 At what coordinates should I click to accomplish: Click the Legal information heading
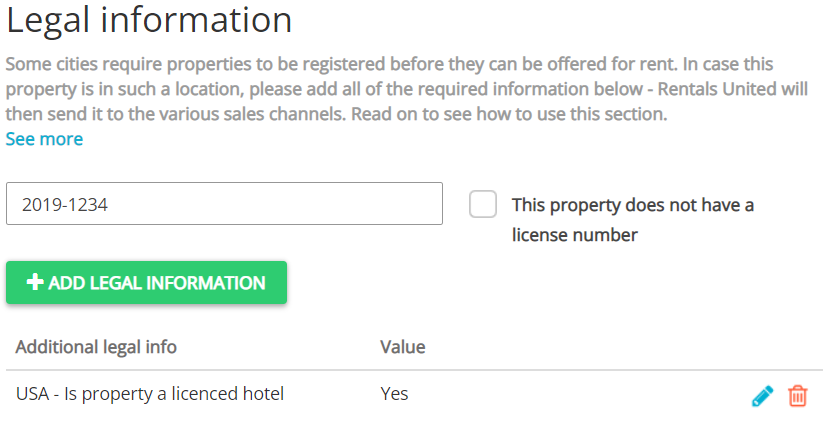[x=149, y=20]
